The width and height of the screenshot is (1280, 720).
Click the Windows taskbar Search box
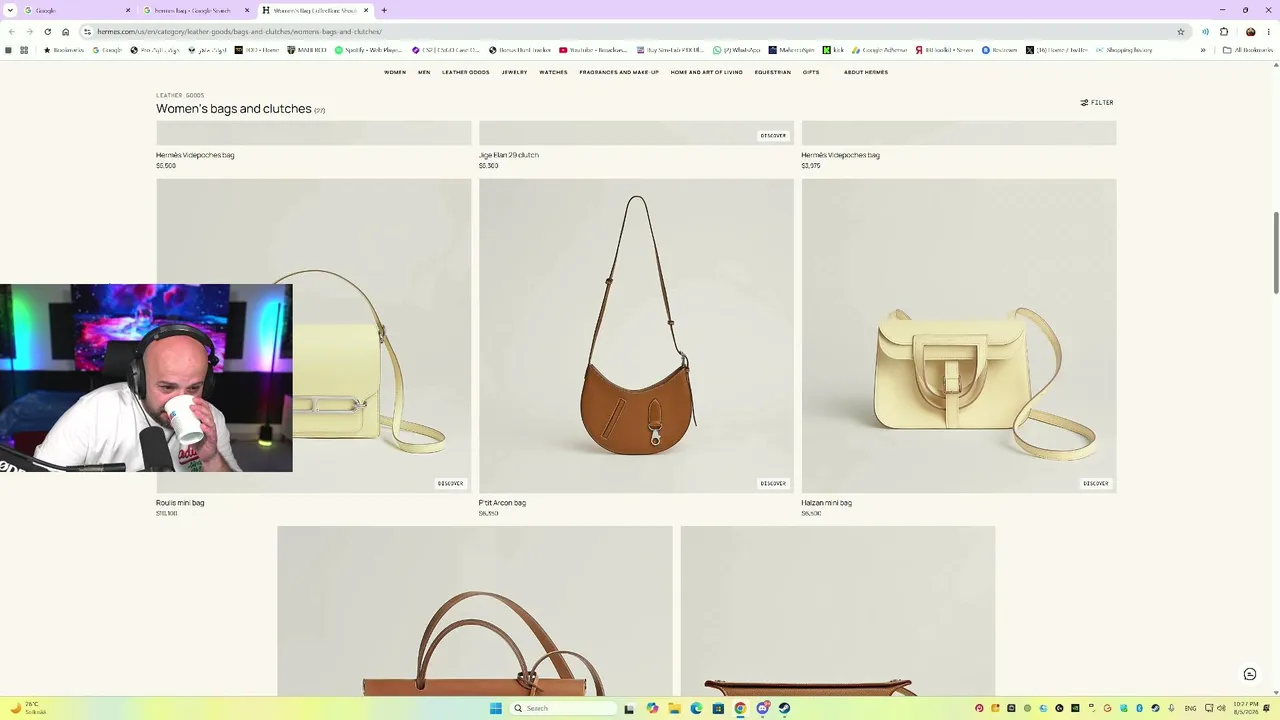tap(564, 708)
